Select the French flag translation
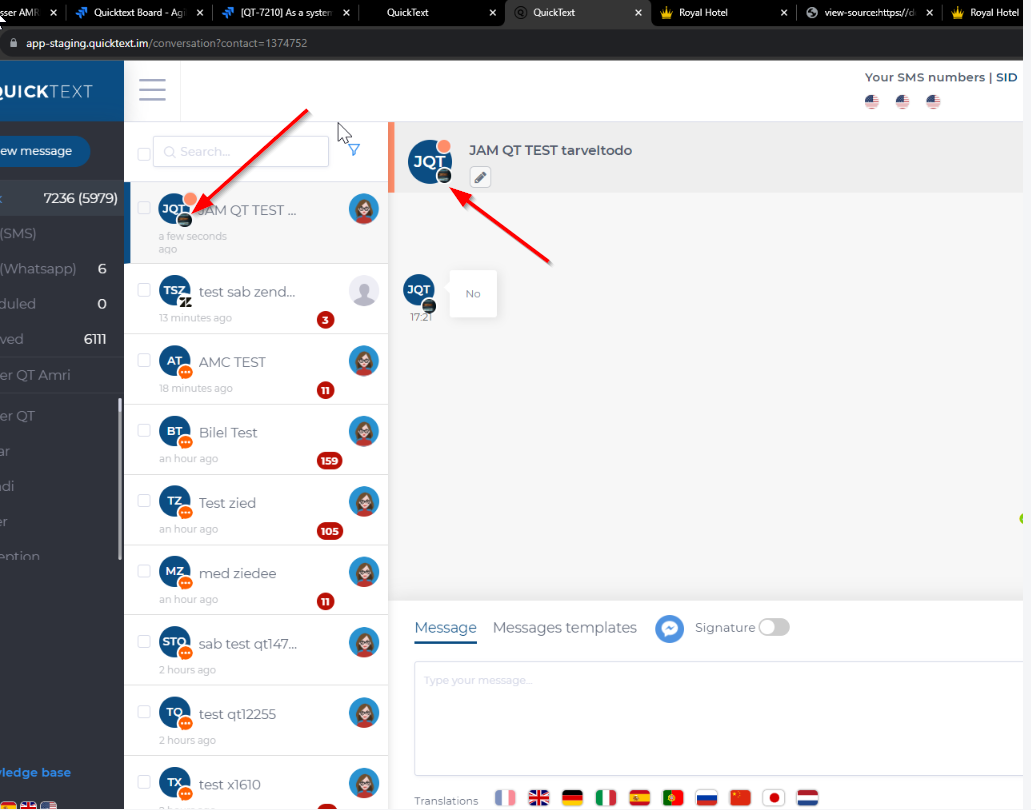Screen dimensions: 1036x810 pyautogui.click(x=505, y=798)
